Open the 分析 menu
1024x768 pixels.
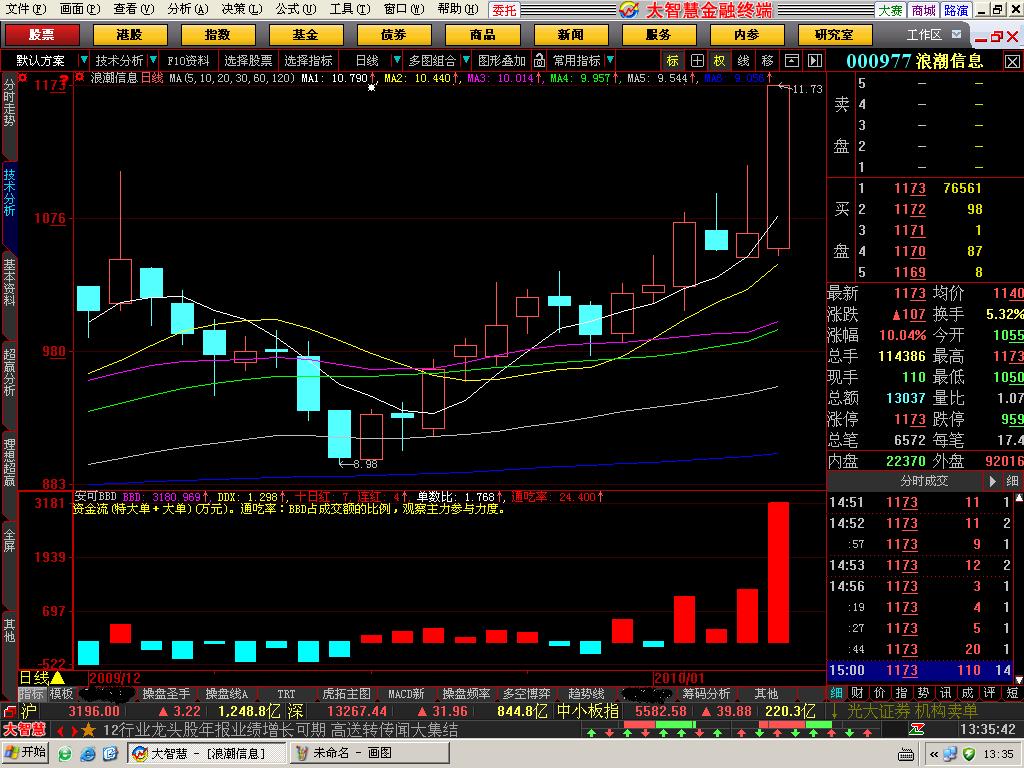187,9
